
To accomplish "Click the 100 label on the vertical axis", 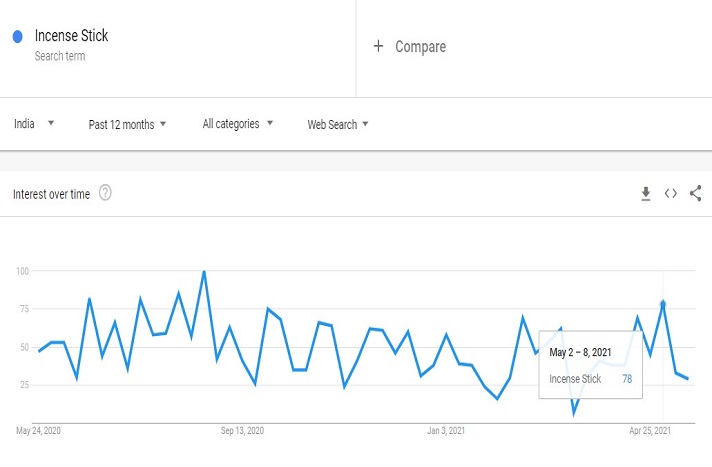I will 23,271.
